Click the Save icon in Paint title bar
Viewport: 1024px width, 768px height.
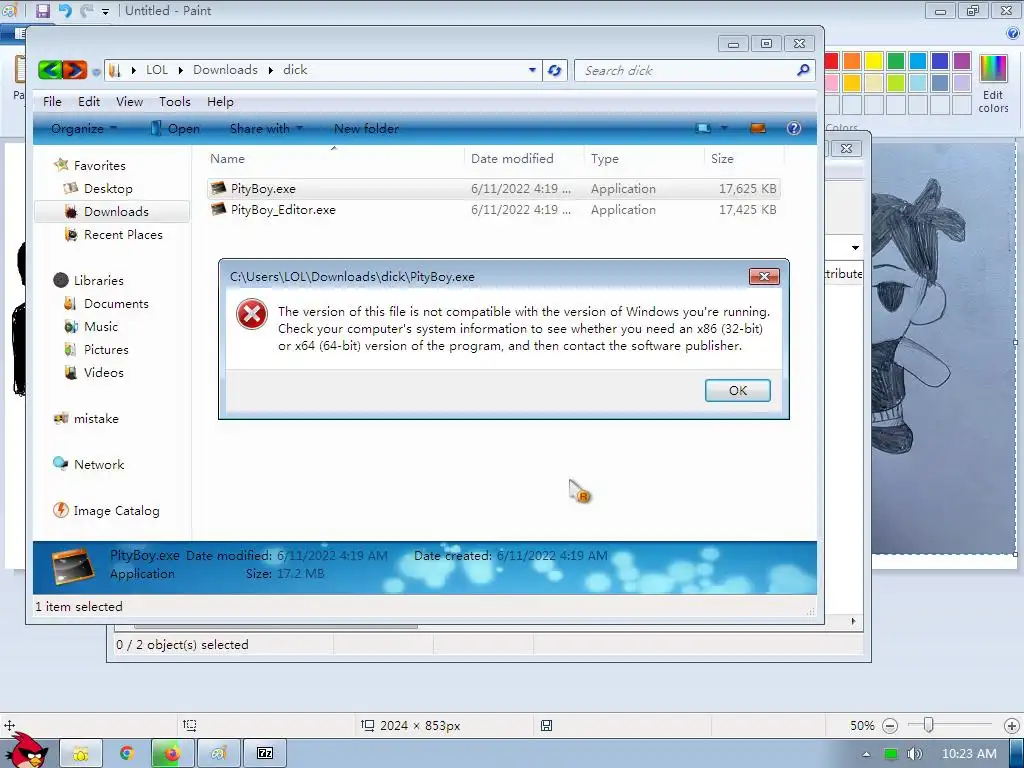[x=42, y=10]
